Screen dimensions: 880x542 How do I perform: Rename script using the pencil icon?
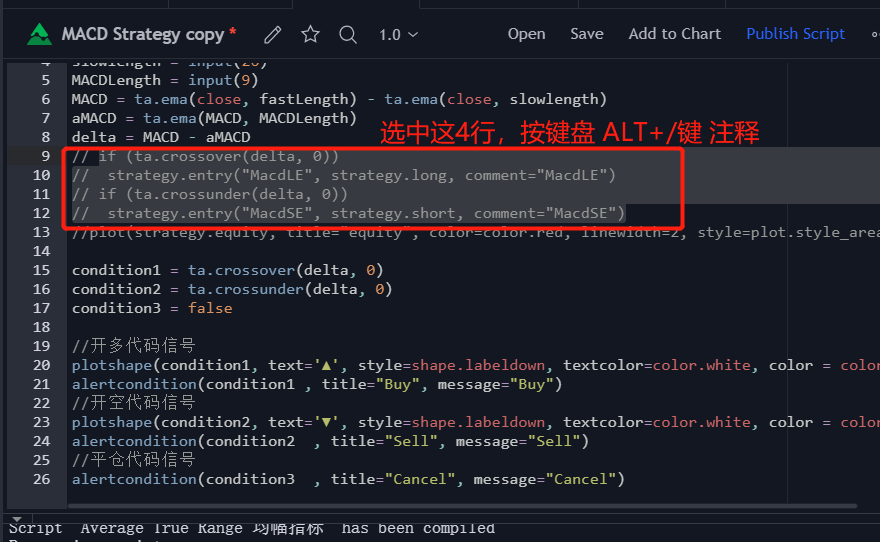tap(273, 35)
